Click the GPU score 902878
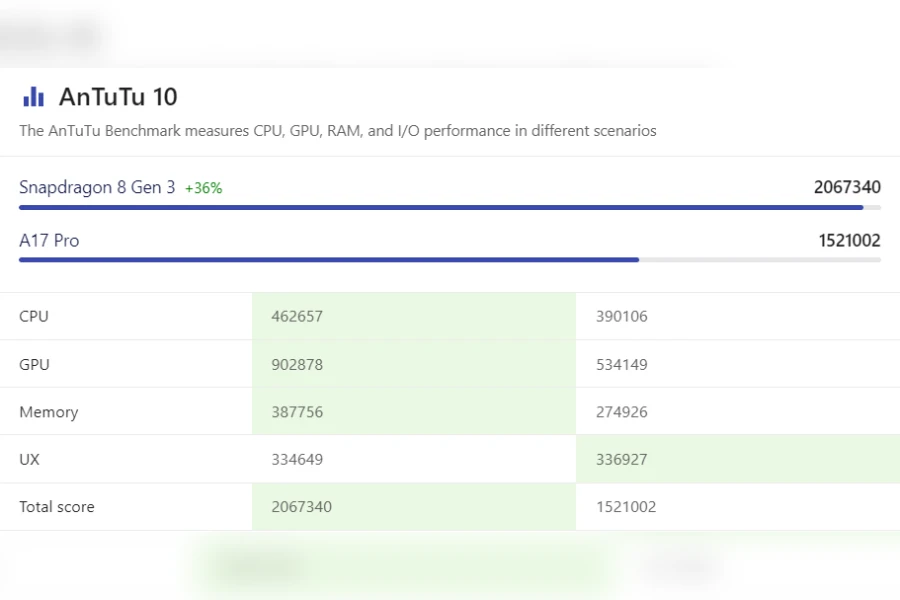The width and height of the screenshot is (900, 600). click(x=297, y=365)
